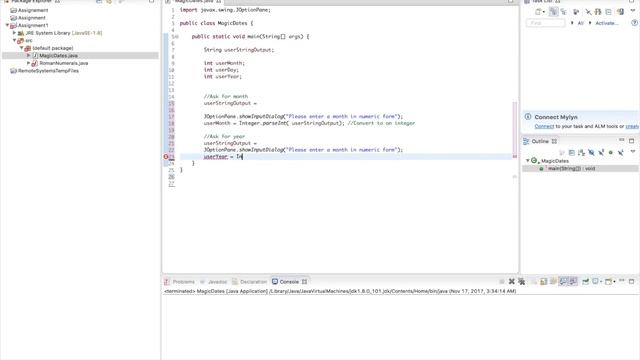Image resolution: width=640 pixels, height=360 pixels.
Task: Expand the JRE System Library node
Action: click(14, 33)
